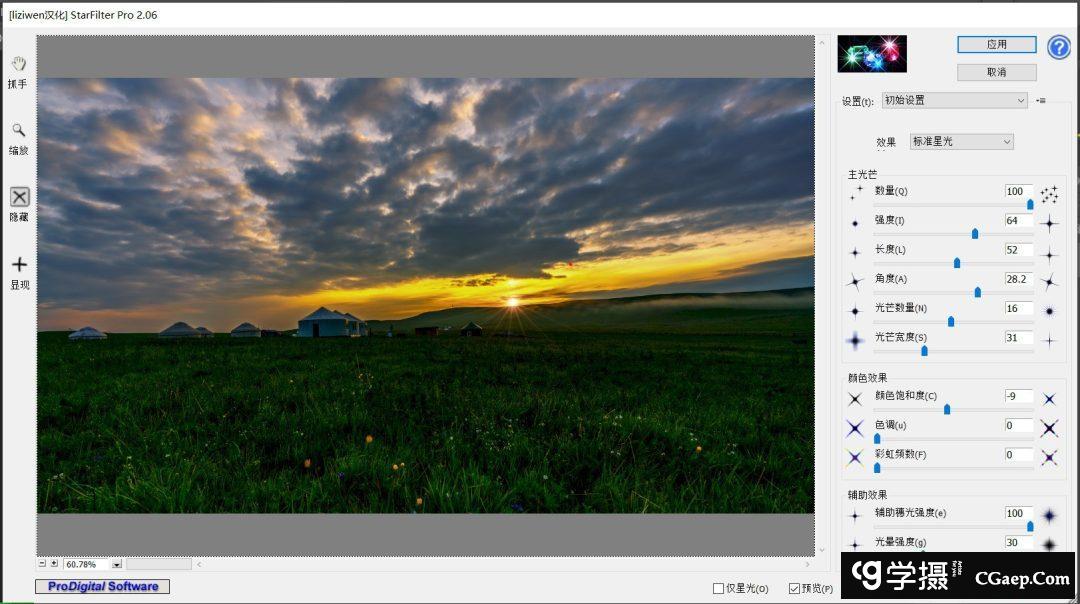This screenshot has width=1080, height=604.
Task: Click the 角度 angle value field
Action: [x=1018, y=279]
